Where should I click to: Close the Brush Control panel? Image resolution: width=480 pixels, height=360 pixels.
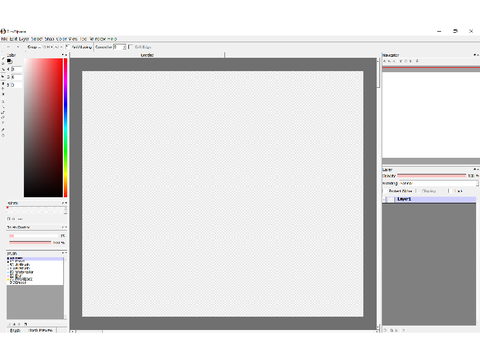[66, 227]
